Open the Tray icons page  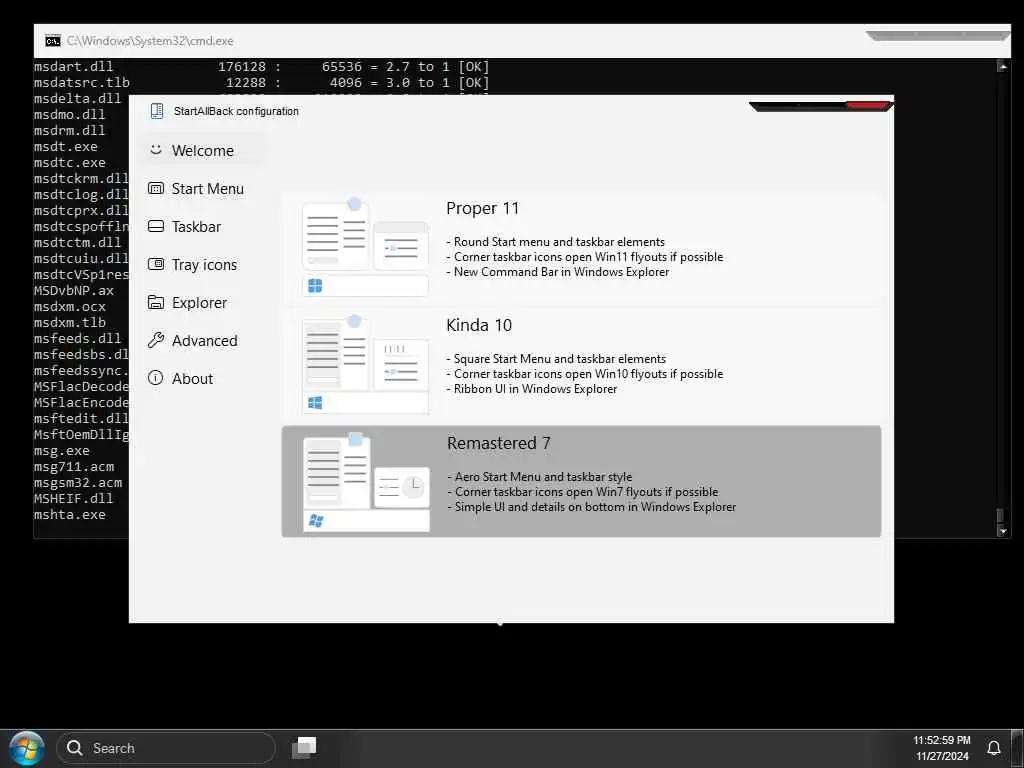tap(204, 264)
